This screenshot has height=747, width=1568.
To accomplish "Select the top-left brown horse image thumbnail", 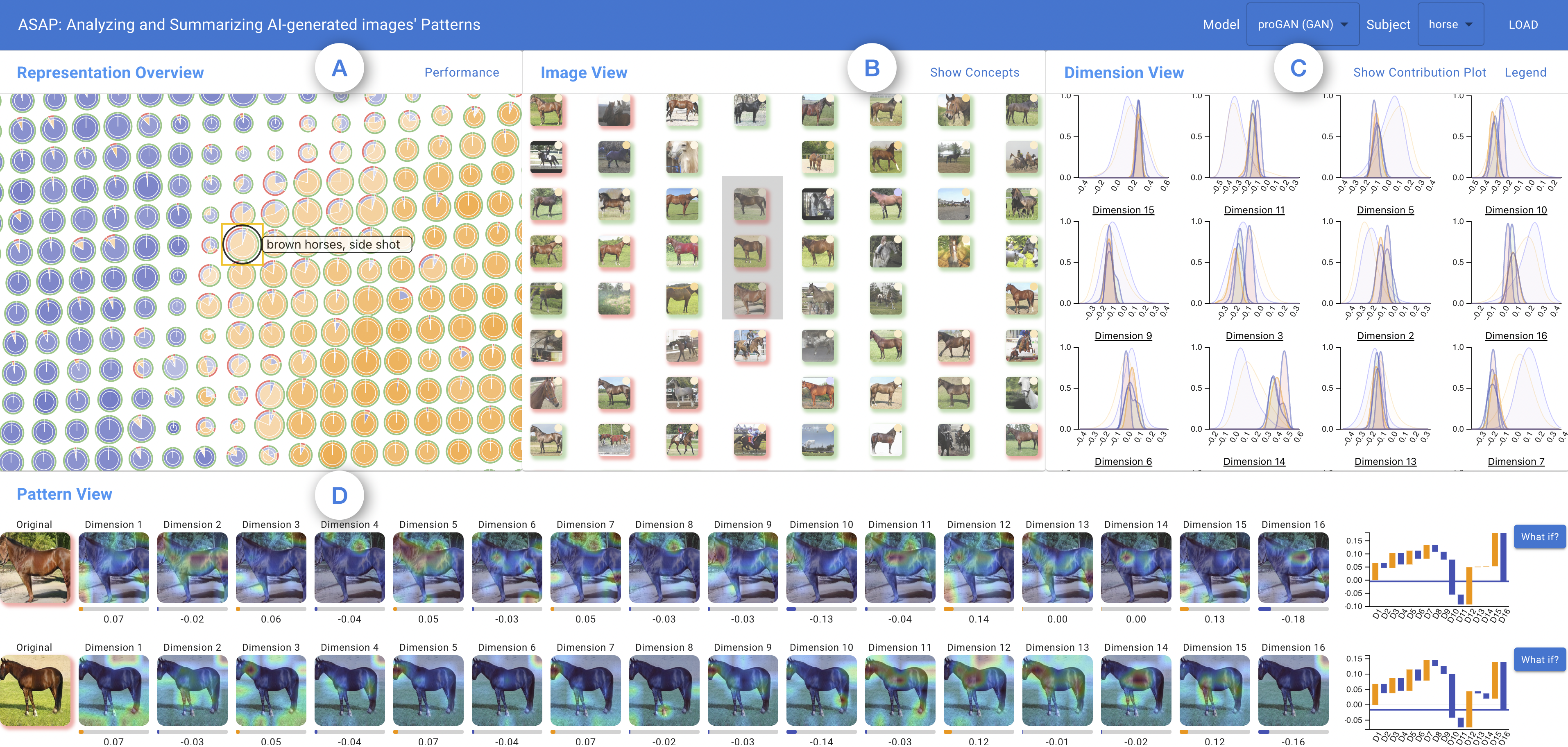I will [x=546, y=110].
